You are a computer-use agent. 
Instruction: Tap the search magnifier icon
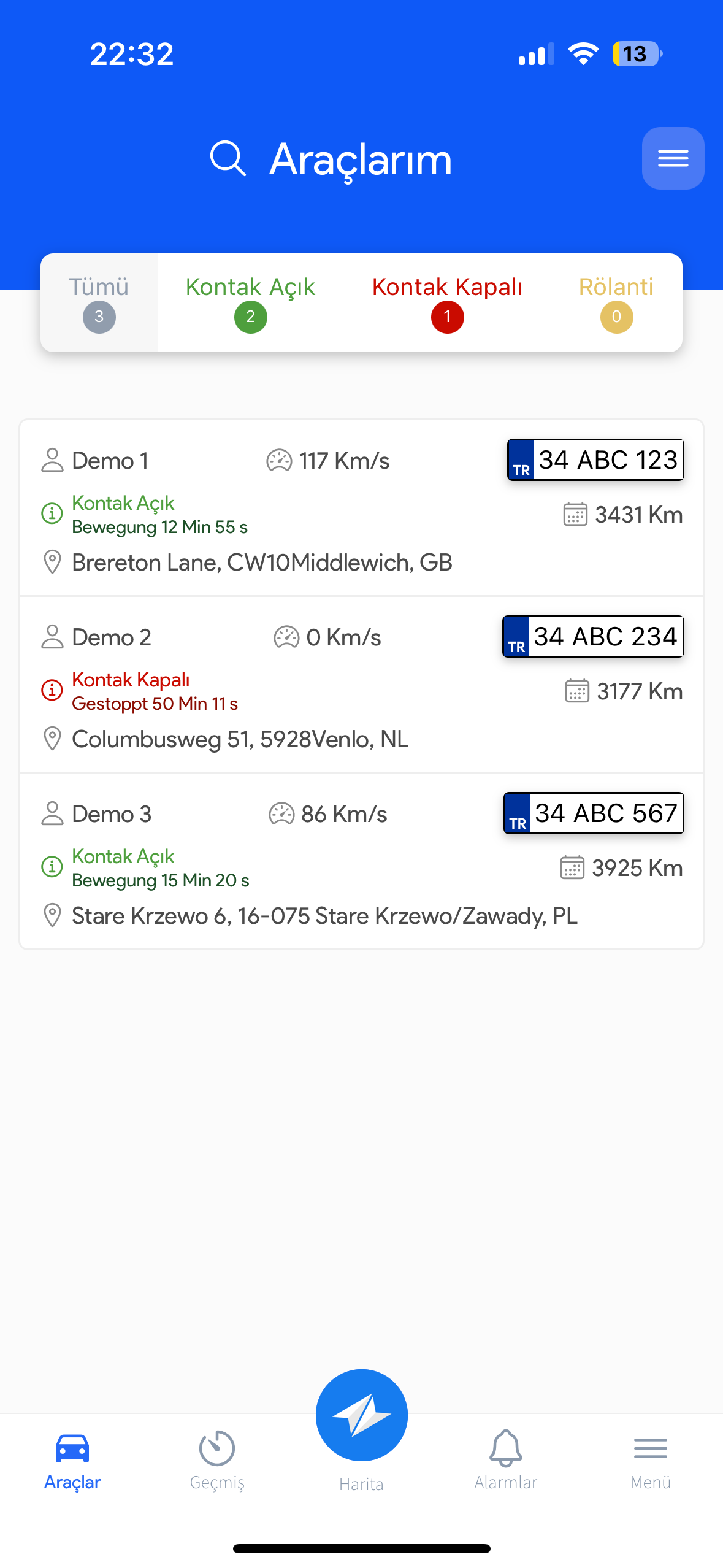(x=228, y=158)
